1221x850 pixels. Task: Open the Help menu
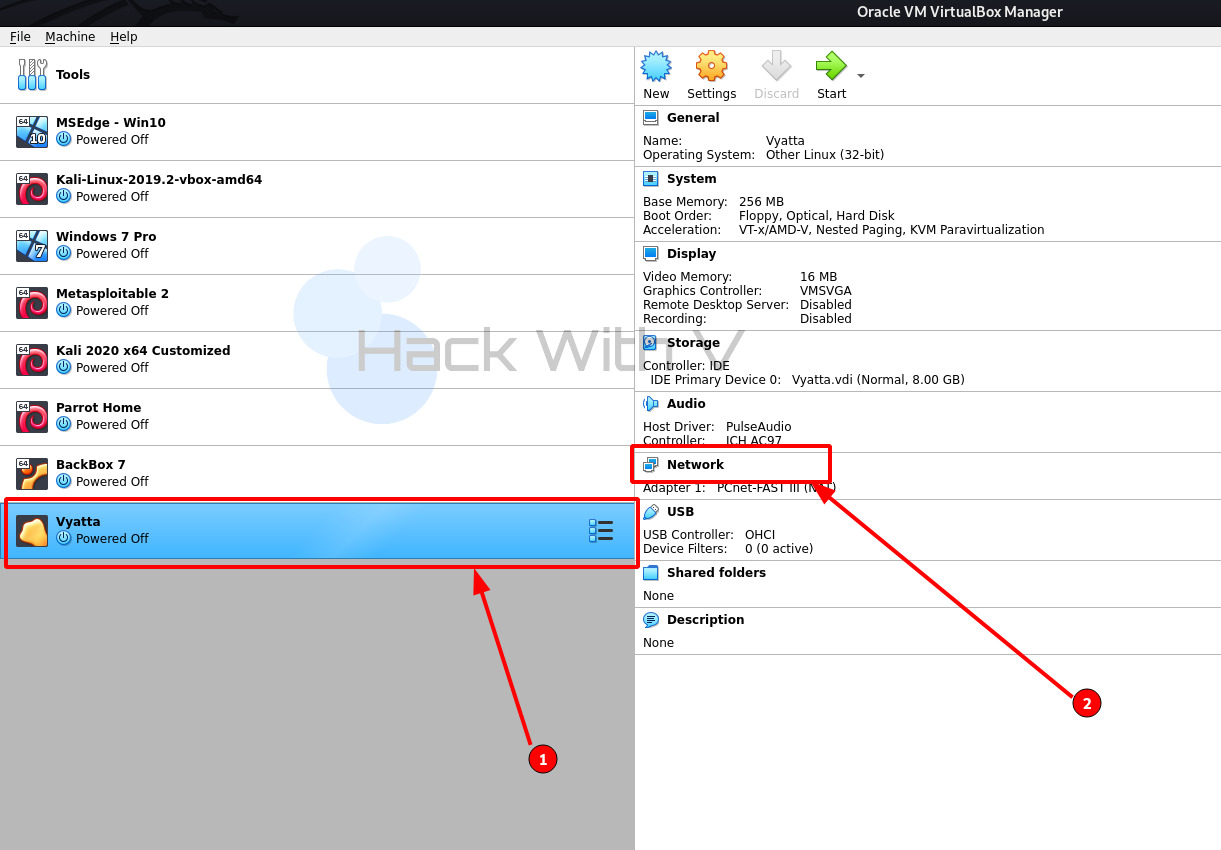124,37
